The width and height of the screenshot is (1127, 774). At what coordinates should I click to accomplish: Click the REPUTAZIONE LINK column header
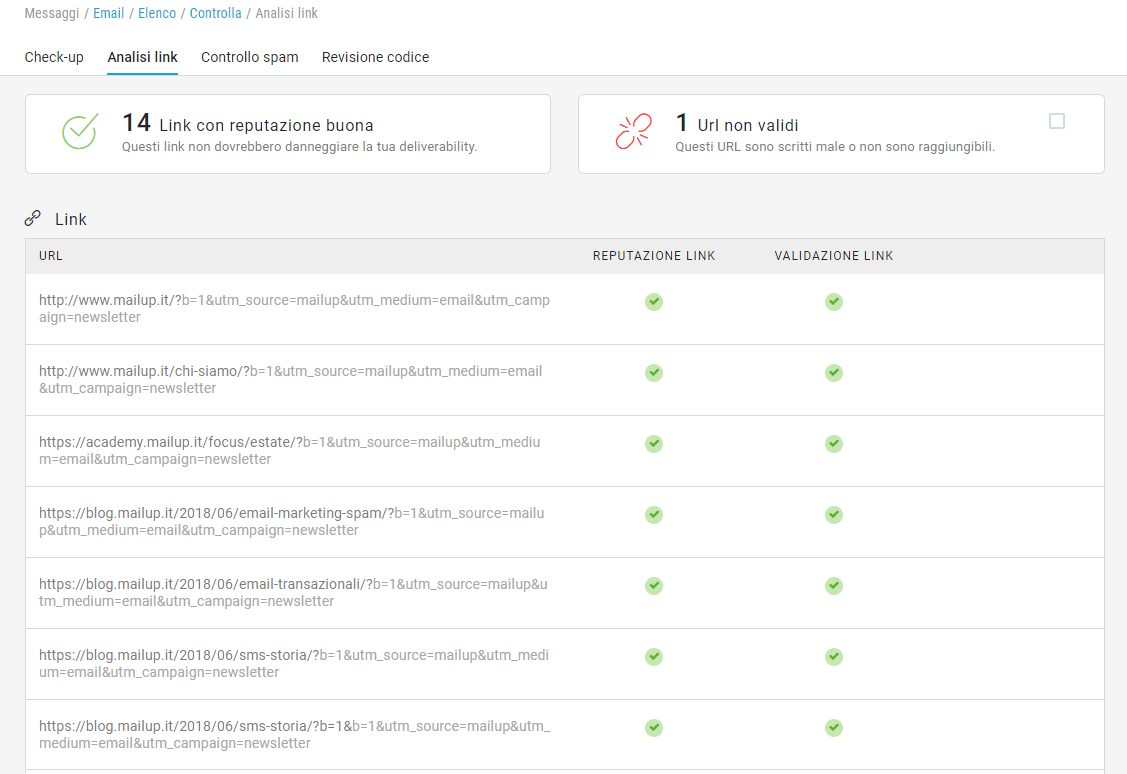pos(654,256)
